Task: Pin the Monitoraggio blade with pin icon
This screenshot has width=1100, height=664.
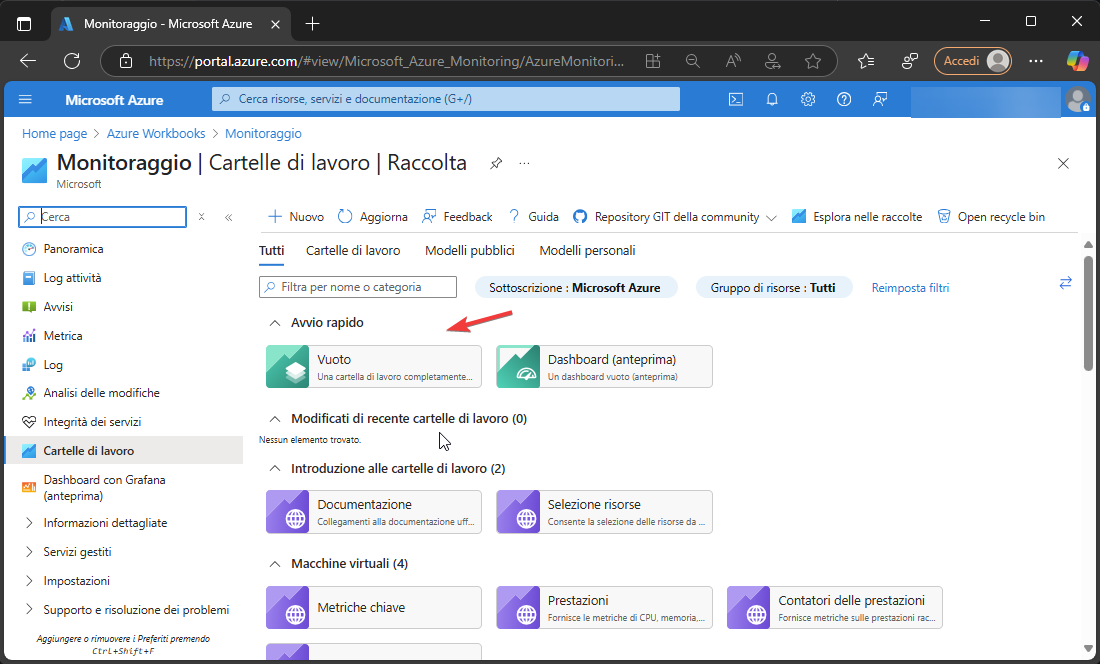Action: [x=496, y=163]
